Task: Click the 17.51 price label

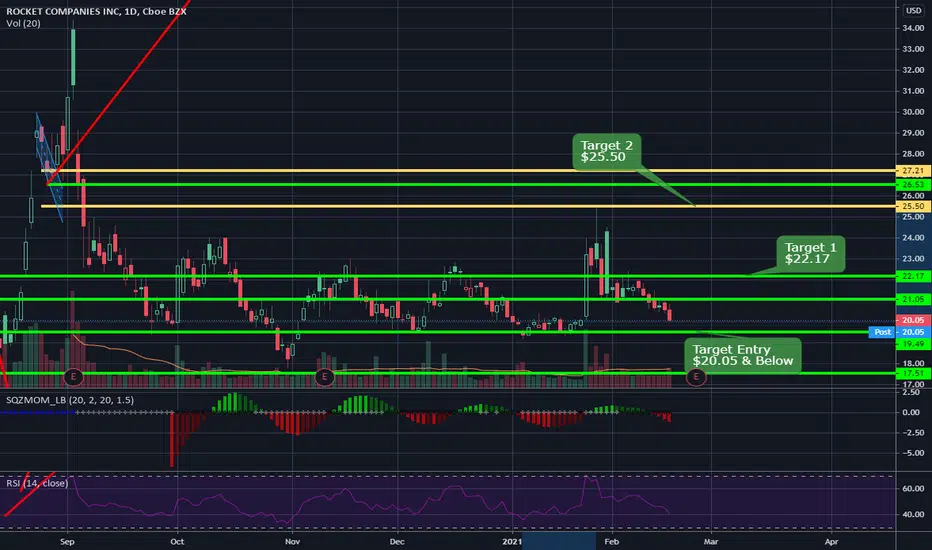Action: pos(913,373)
